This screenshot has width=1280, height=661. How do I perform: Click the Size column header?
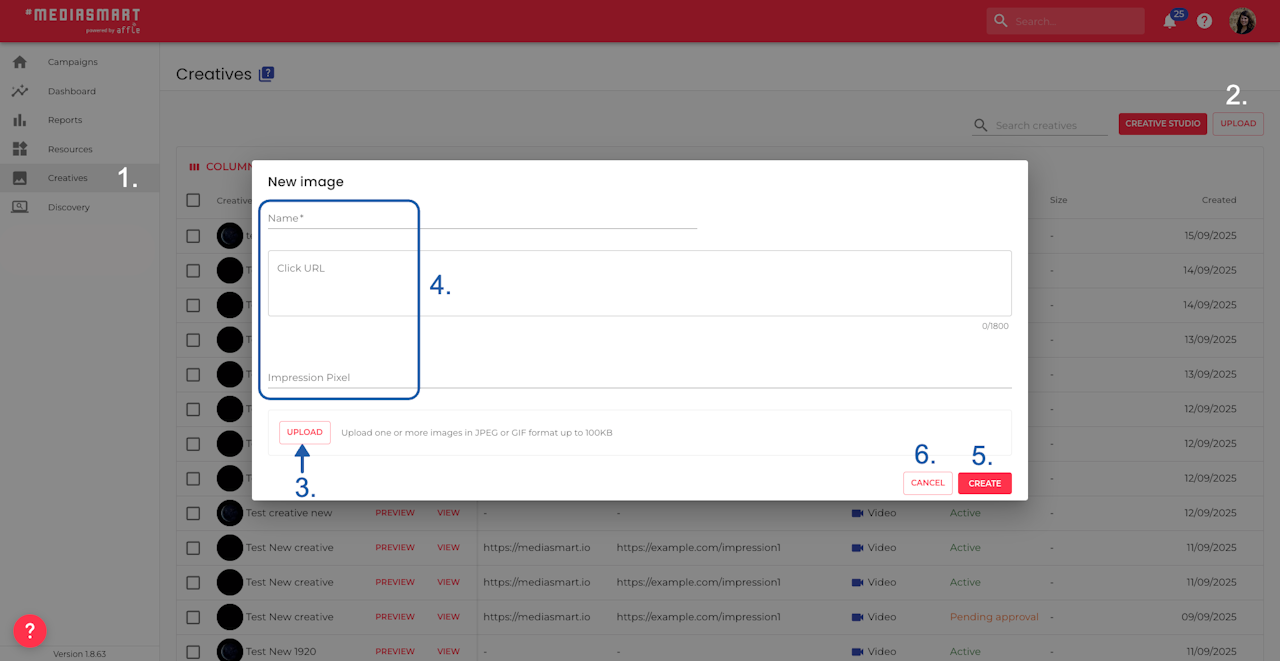pyautogui.click(x=1059, y=200)
